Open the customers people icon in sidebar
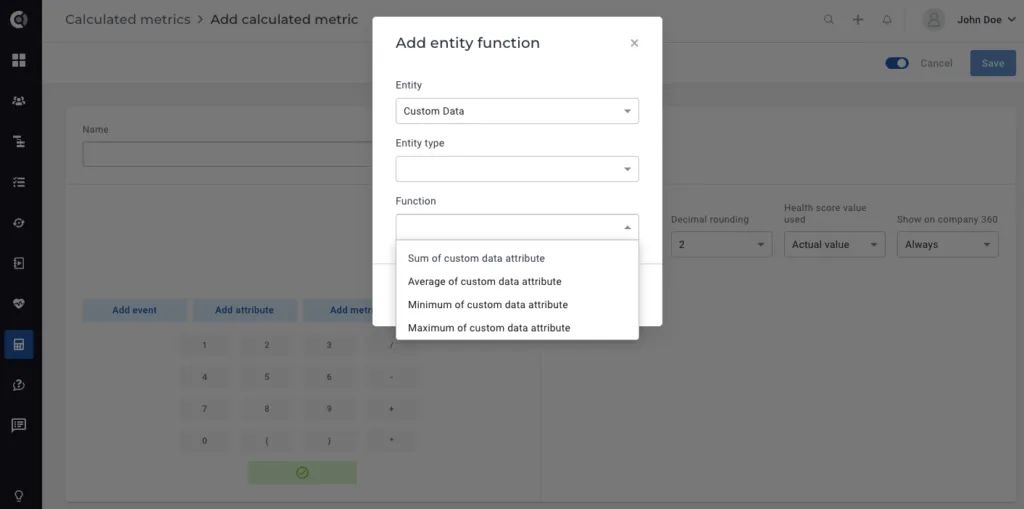This screenshot has height=509, width=1024. pos(19,101)
